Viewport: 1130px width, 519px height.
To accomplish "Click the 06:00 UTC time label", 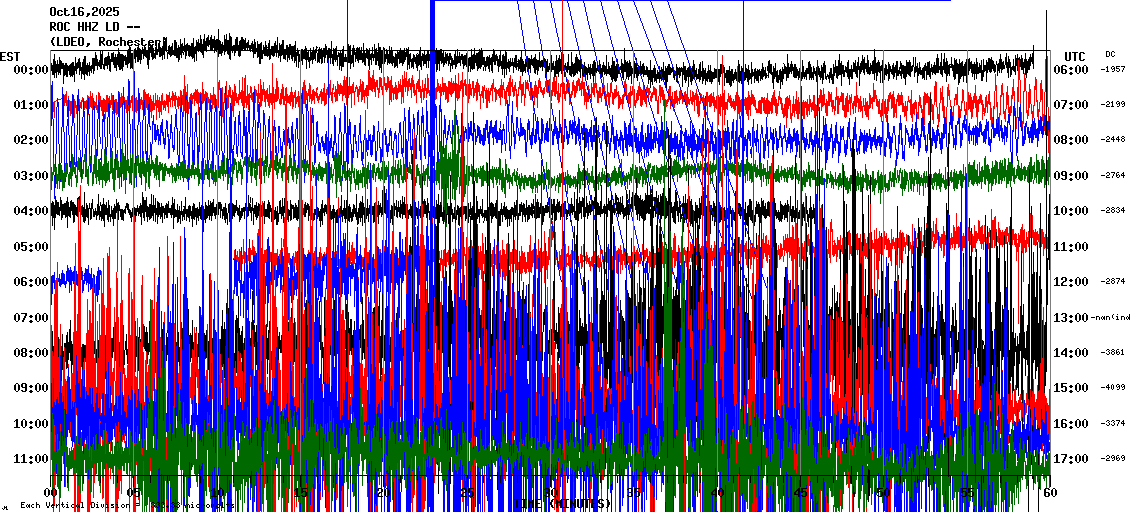I will [x=1070, y=70].
